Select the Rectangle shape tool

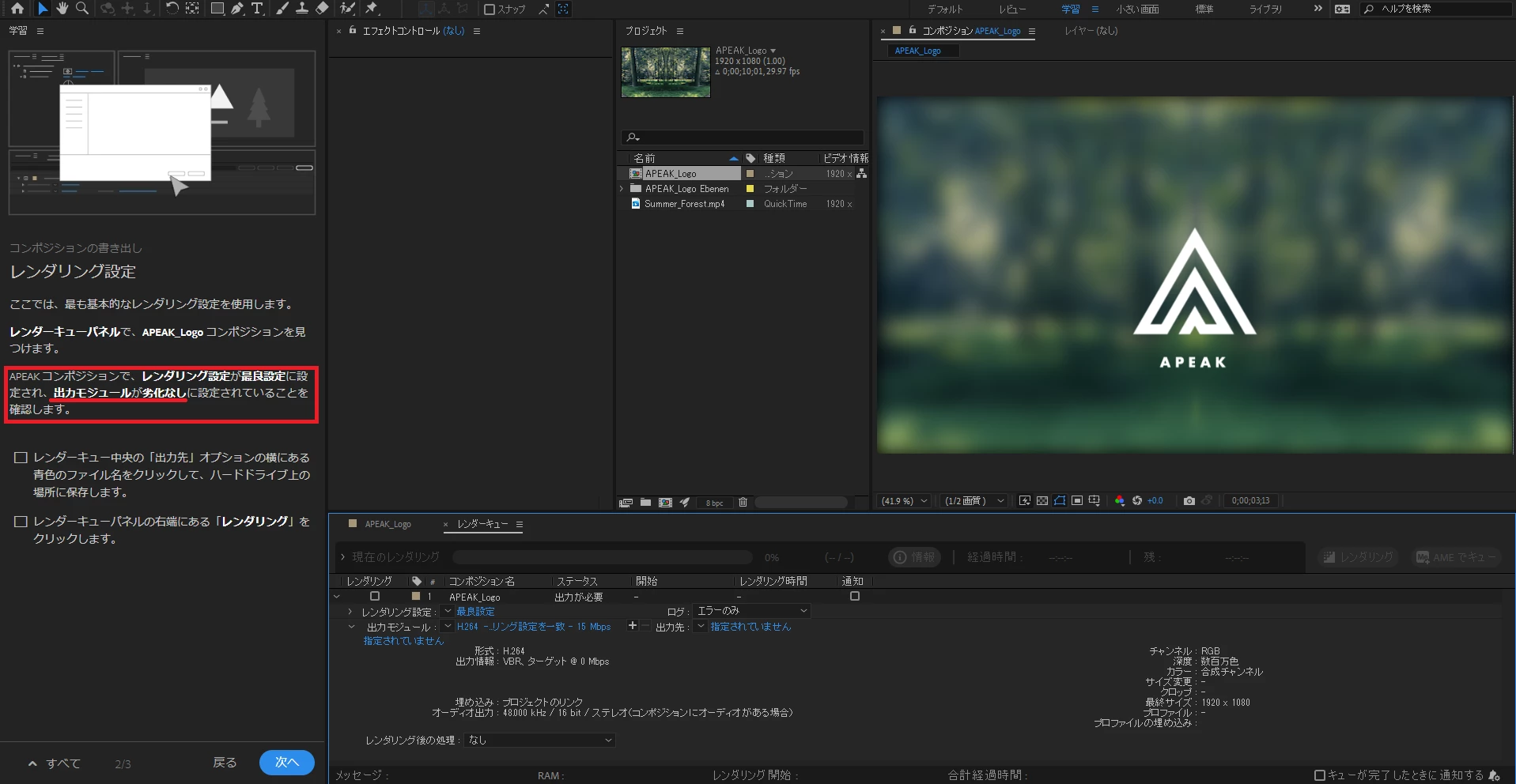coord(217,8)
